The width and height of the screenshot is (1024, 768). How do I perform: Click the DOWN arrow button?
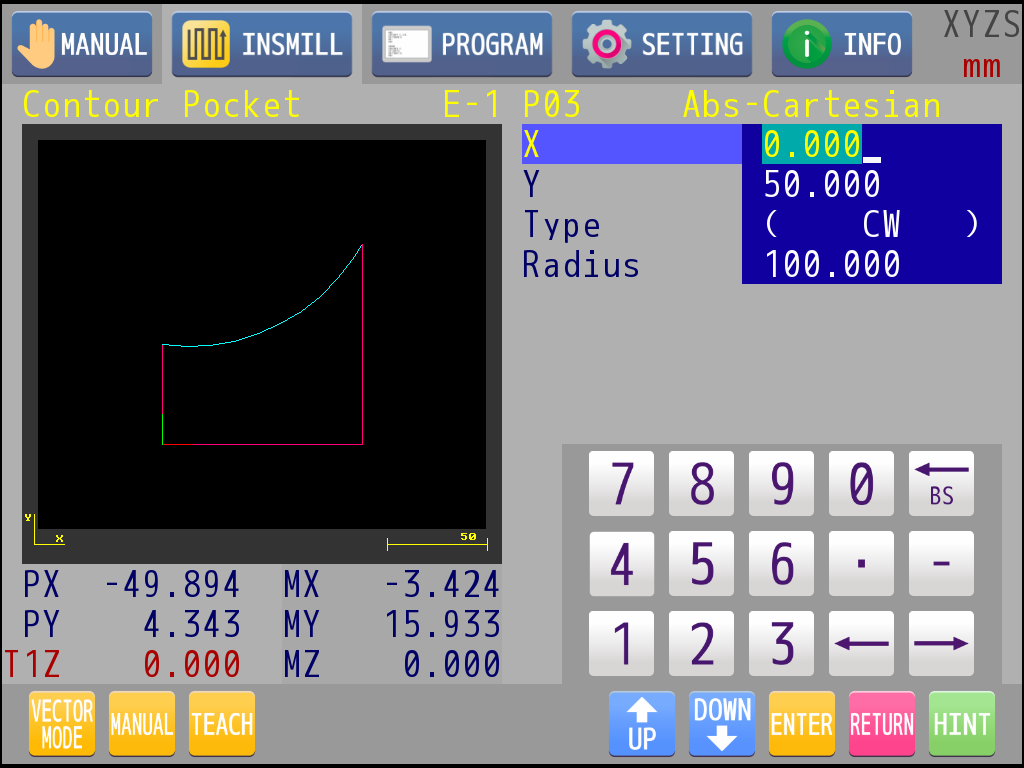[x=722, y=724]
